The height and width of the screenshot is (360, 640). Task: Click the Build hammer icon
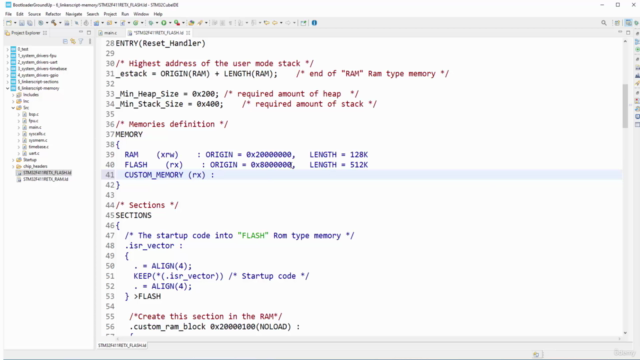coord(54,23)
